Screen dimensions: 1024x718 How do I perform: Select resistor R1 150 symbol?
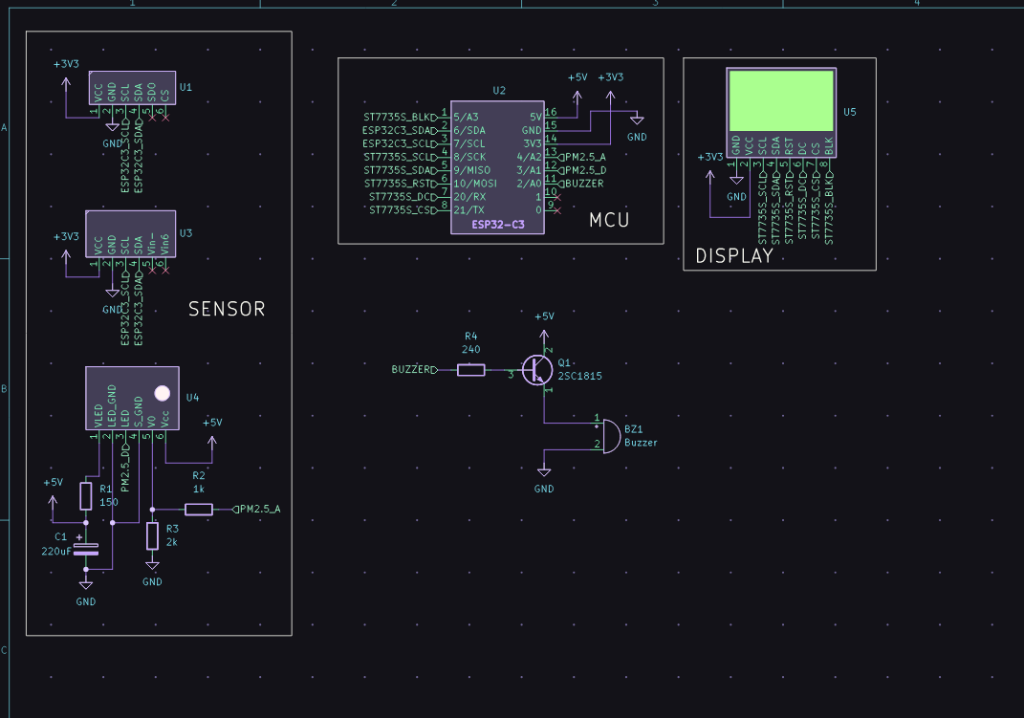click(86, 496)
